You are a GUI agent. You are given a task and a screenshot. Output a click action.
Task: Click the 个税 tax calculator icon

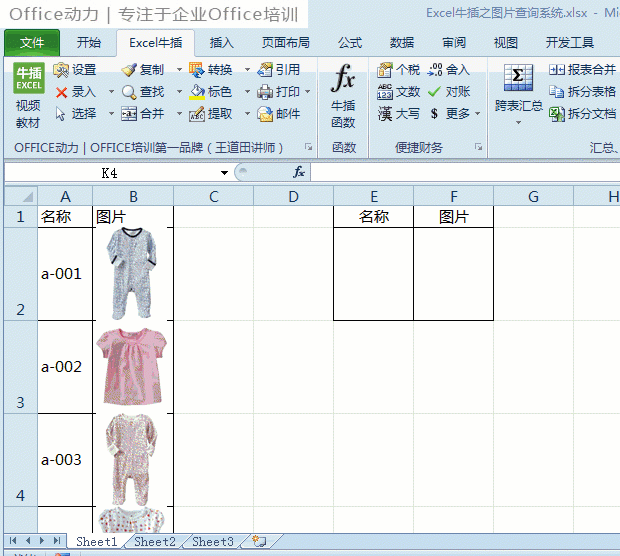click(384, 70)
